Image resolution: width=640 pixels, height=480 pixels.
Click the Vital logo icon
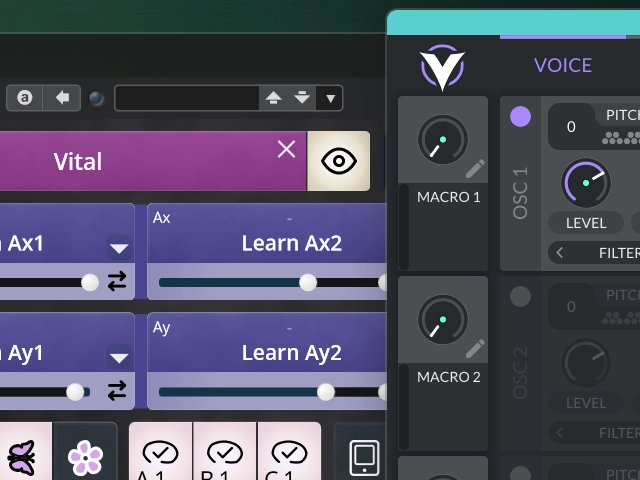pyautogui.click(x=442, y=67)
